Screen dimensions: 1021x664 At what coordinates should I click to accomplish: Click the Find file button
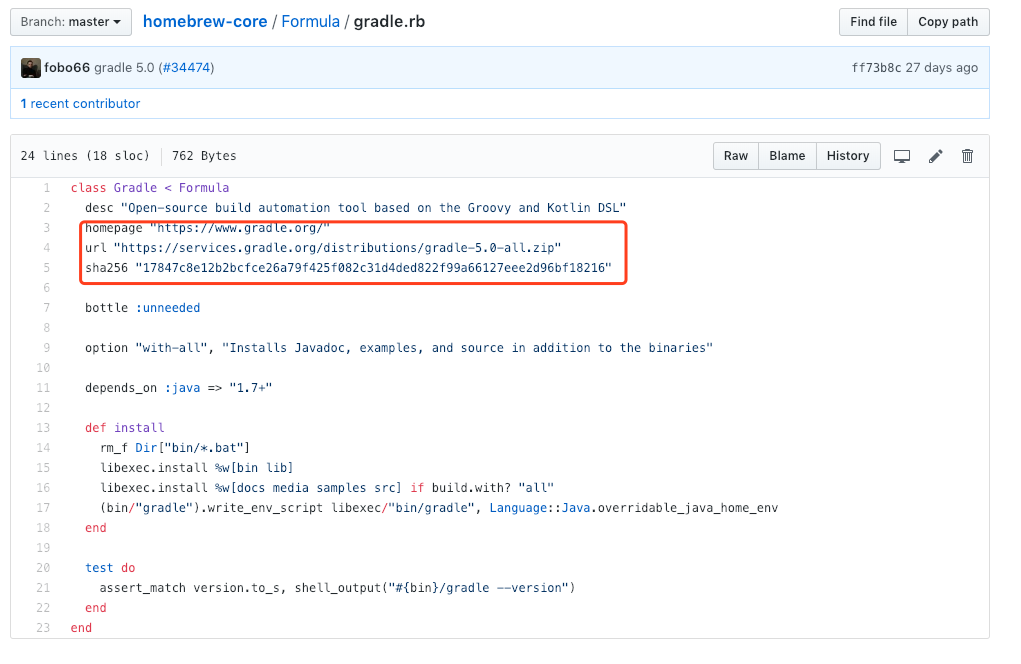[873, 22]
